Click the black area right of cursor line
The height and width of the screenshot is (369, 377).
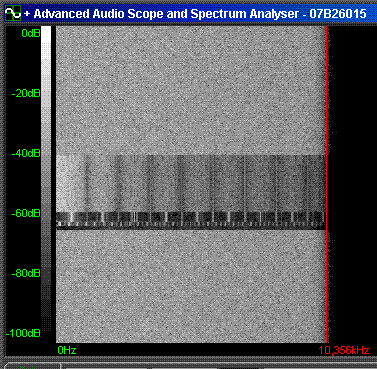[x=352, y=184]
